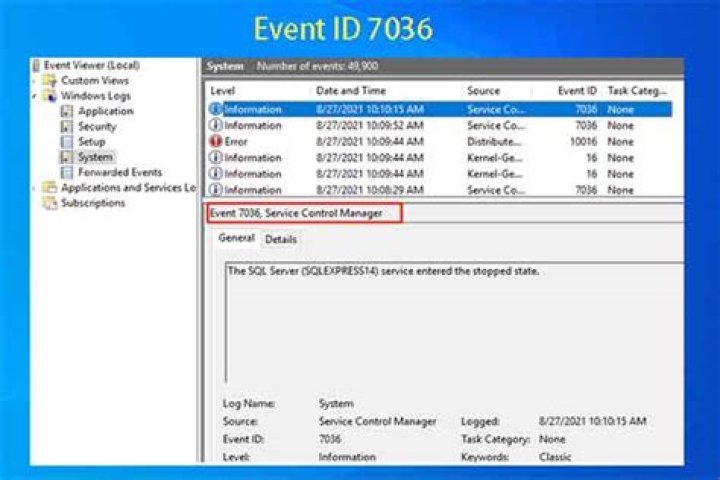This screenshot has height=480, width=720.
Task: Click the red Error icon of event 10016
Action: (216, 141)
